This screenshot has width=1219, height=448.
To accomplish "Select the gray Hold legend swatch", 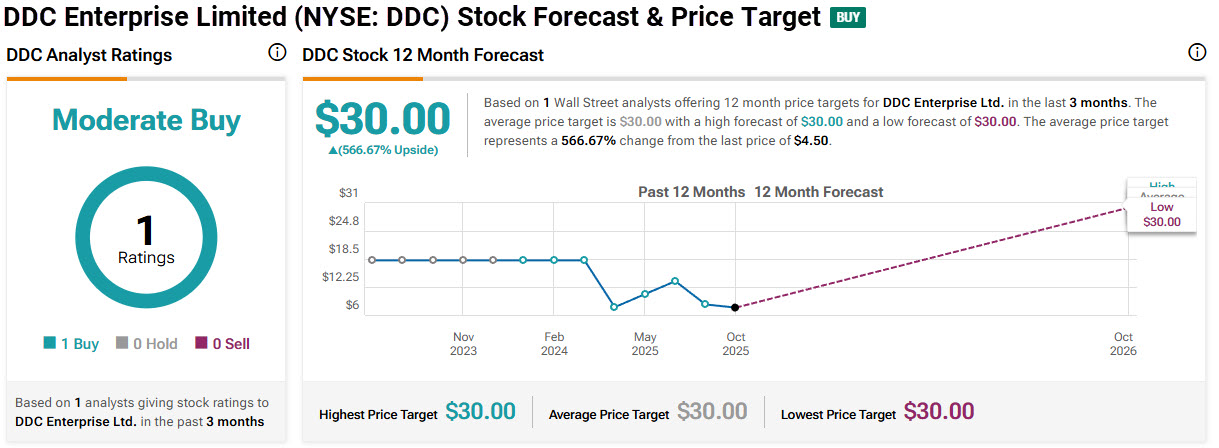I will [x=122, y=344].
